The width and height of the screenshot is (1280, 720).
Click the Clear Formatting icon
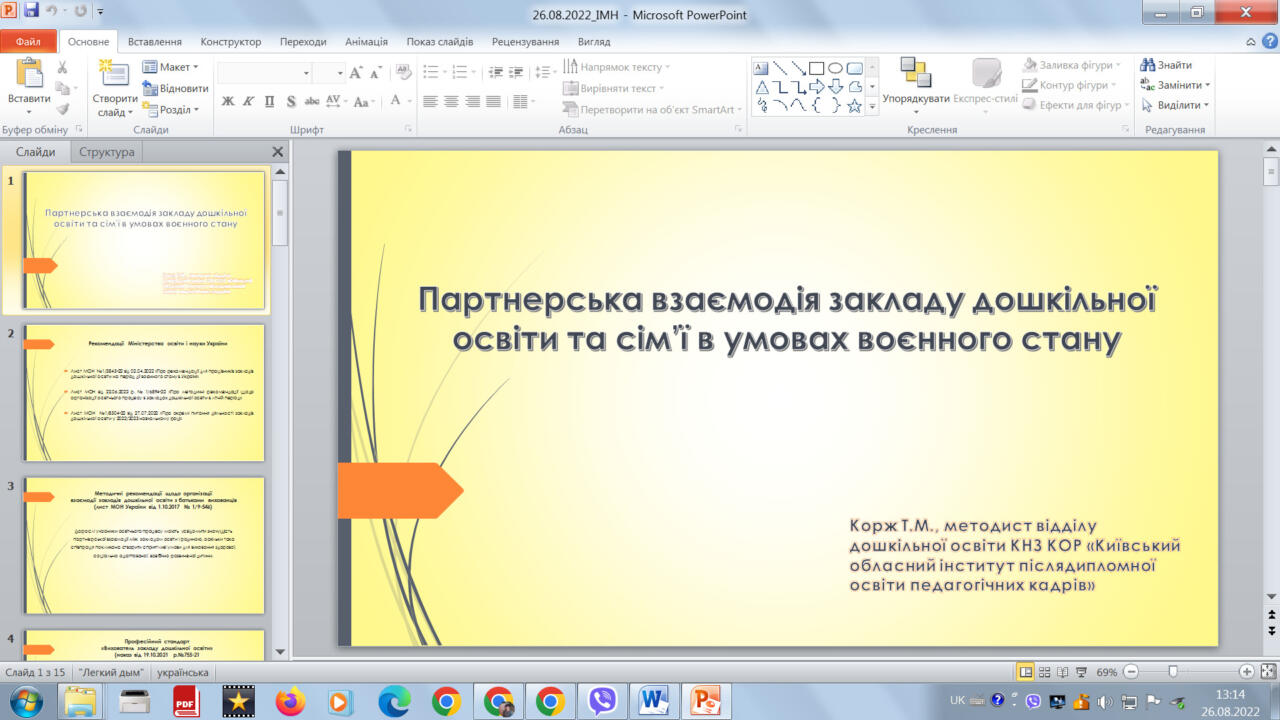tap(403, 72)
